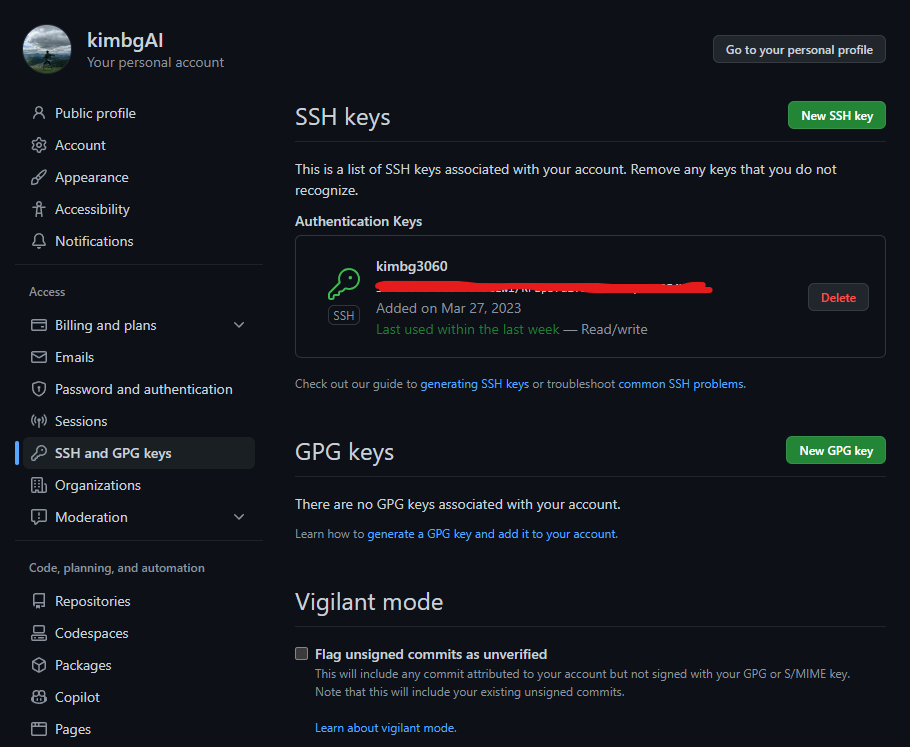Click the Repositories book icon
Screen dimensions: 910x747
[x=39, y=601]
